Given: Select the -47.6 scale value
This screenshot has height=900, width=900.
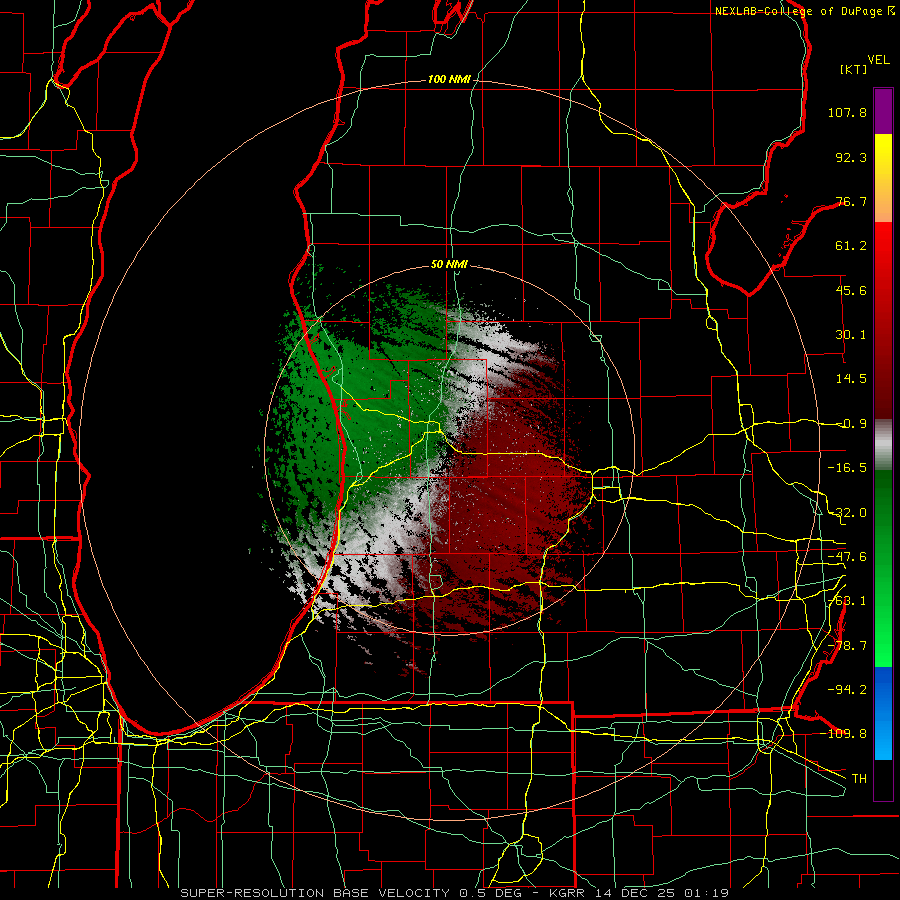Looking at the screenshot, I should (x=847, y=557).
